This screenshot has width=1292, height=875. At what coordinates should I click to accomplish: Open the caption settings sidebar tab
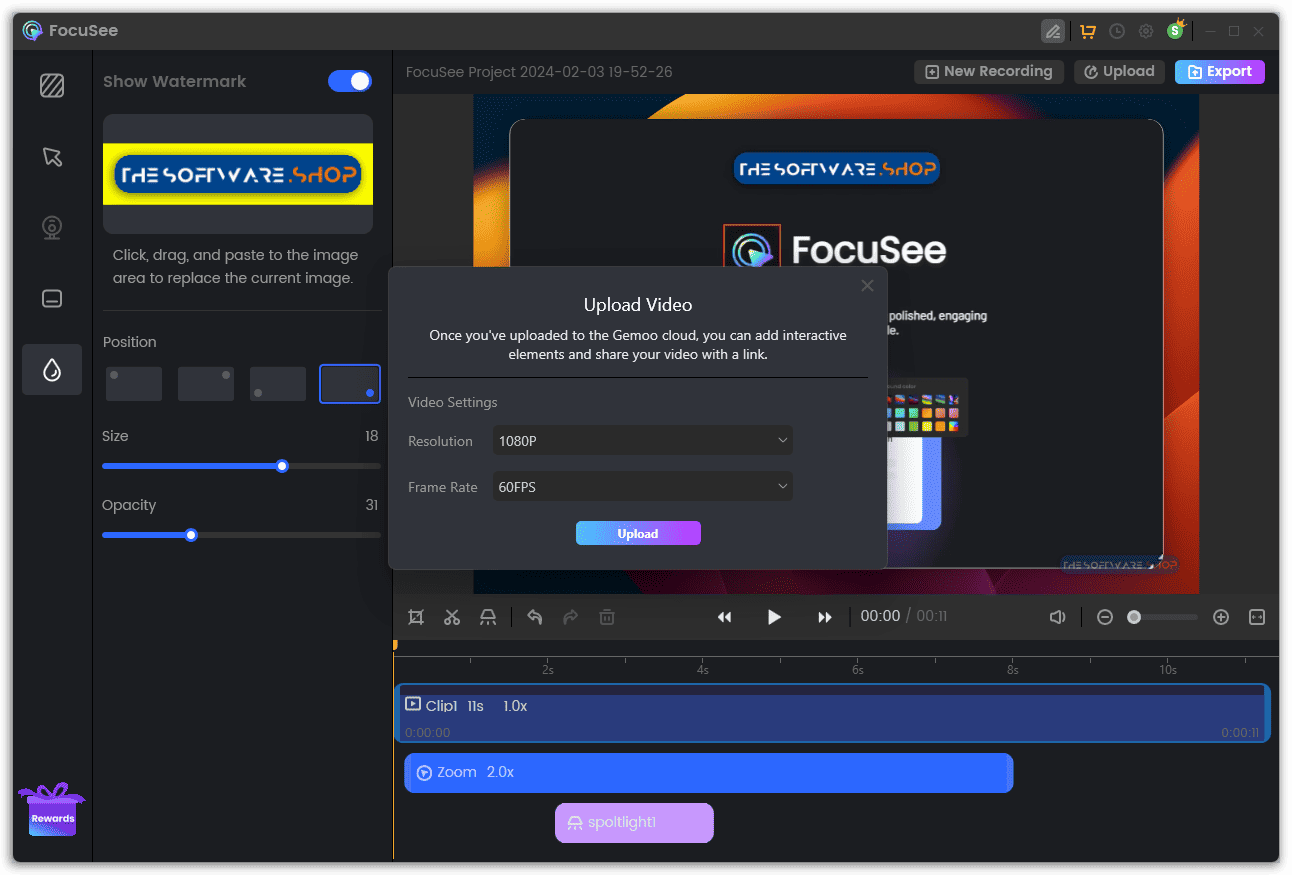tap(52, 298)
